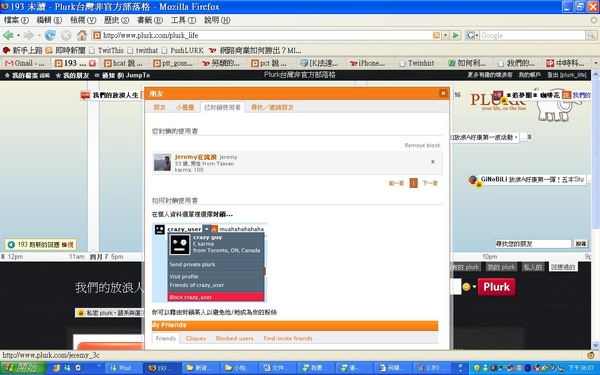Open the 歷史 (History) menu
600x375 pixels.
(x=116, y=20)
